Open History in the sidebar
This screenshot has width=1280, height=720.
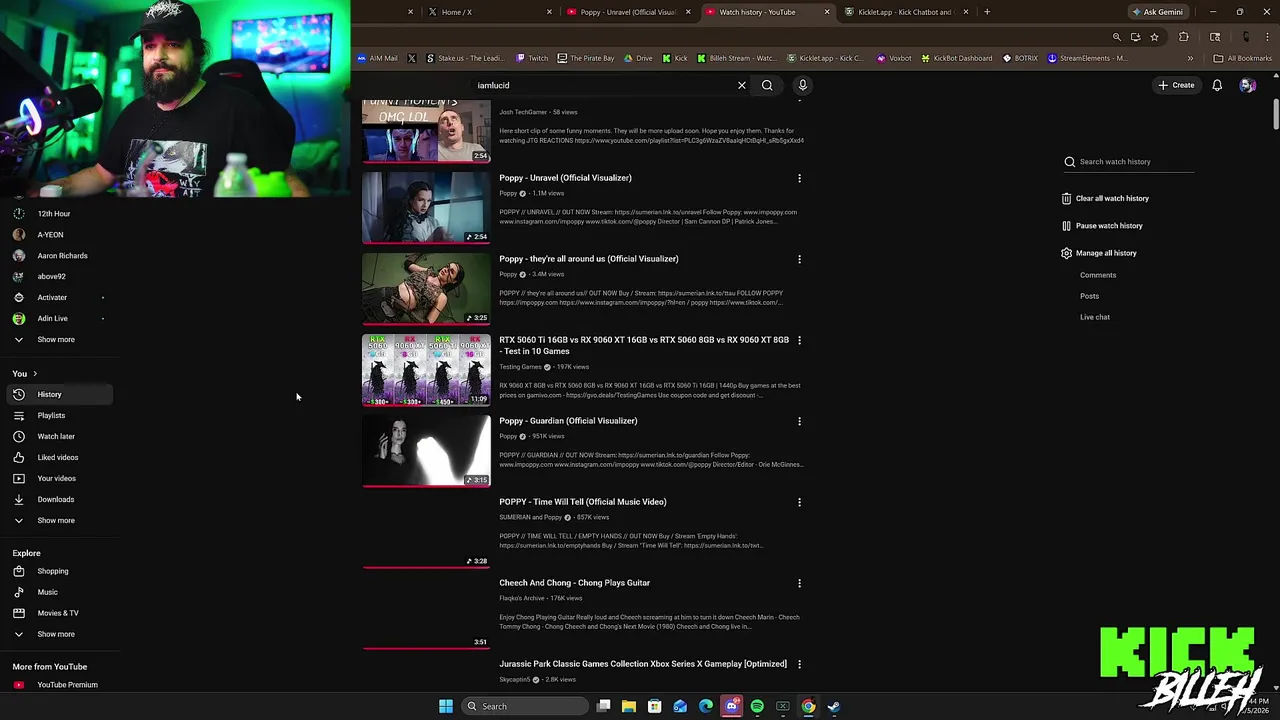(x=58, y=394)
